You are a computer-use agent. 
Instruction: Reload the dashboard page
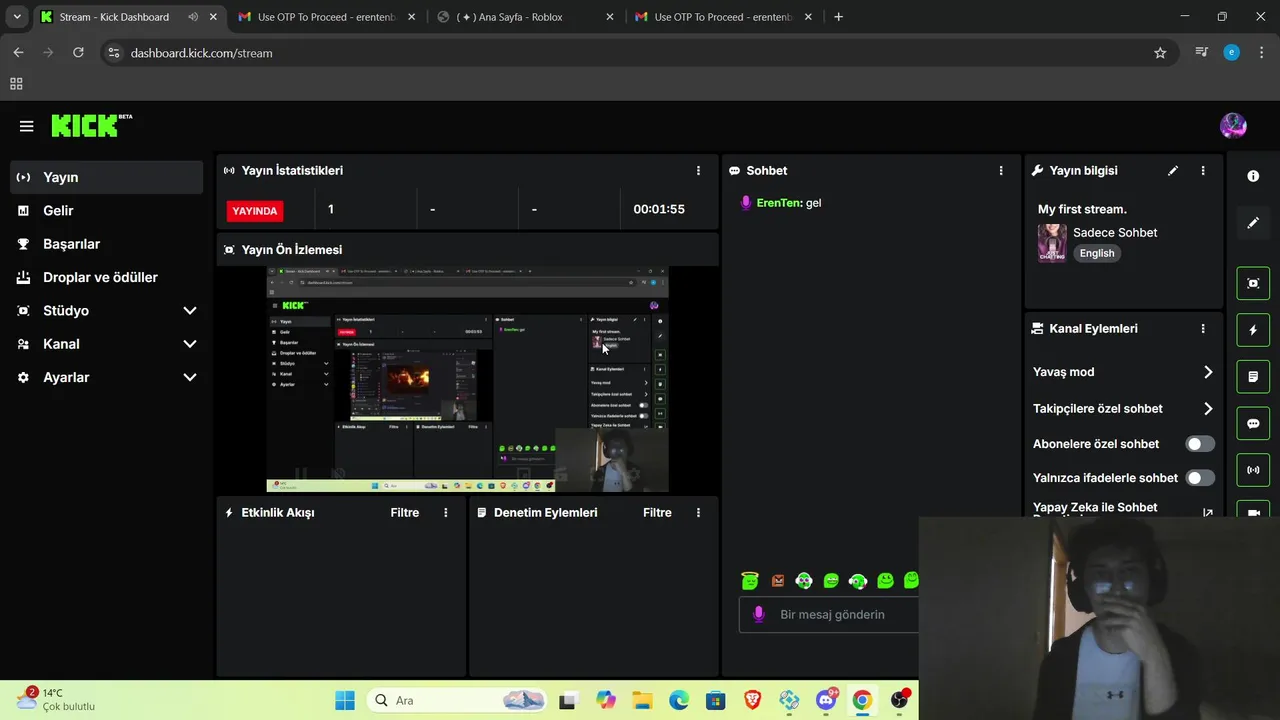(78, 53)
